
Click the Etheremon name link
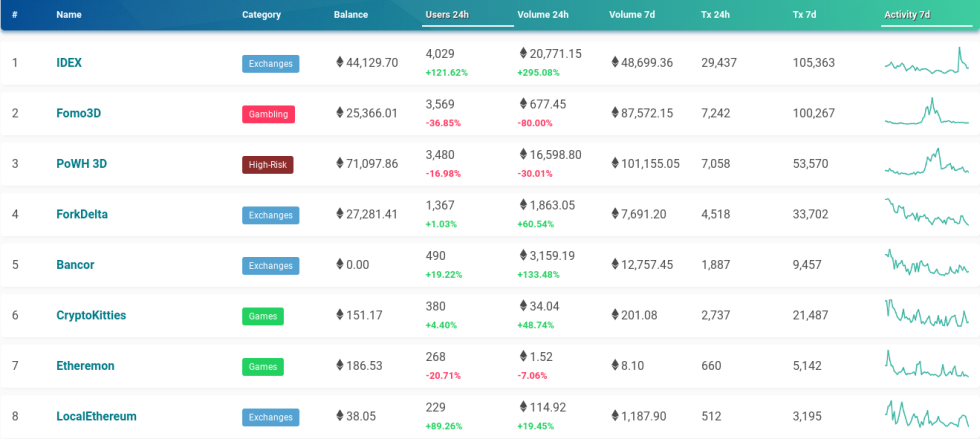click(x=85, y=366)
